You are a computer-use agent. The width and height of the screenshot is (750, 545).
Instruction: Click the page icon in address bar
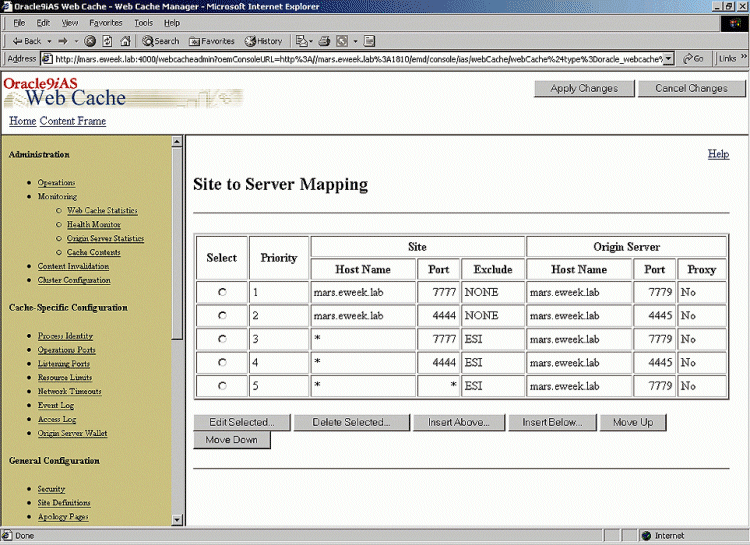(x=47, y=59)
